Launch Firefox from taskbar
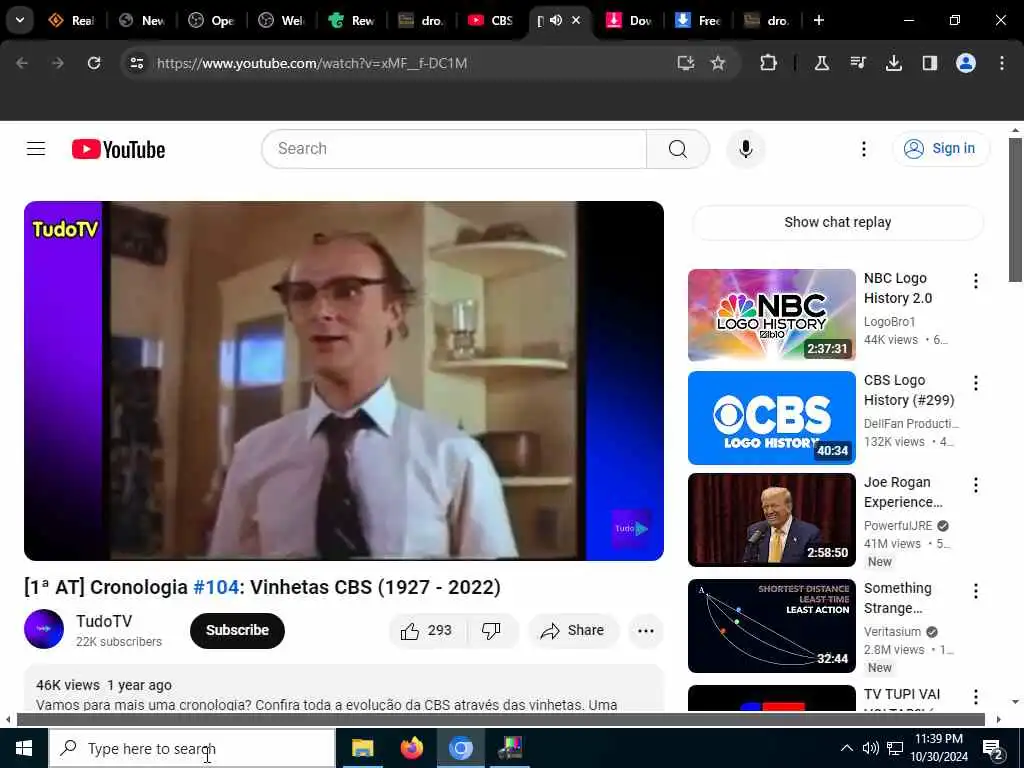 coord(411,748)
